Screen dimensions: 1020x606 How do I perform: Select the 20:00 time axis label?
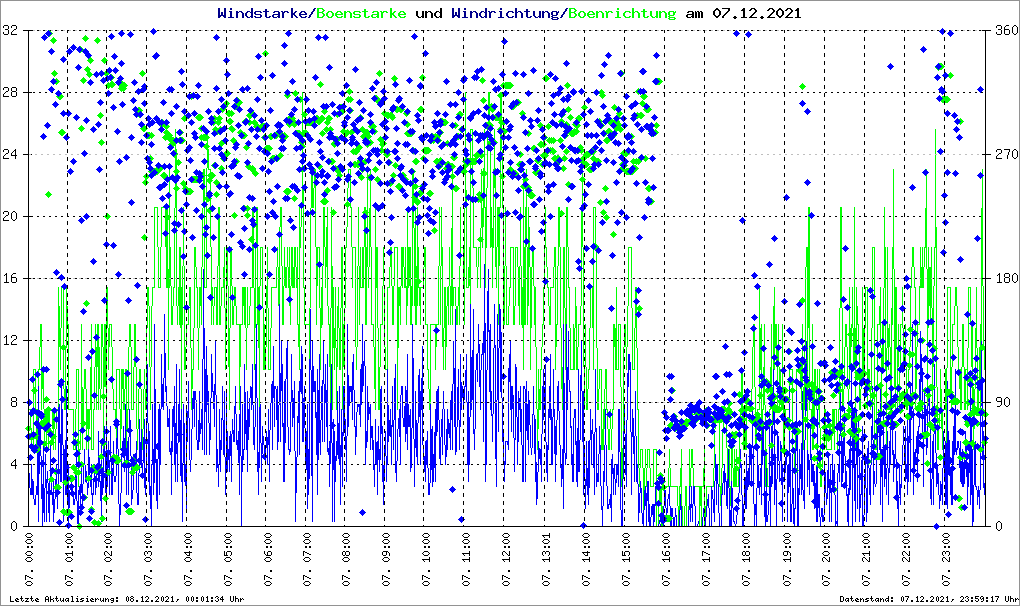826,560
